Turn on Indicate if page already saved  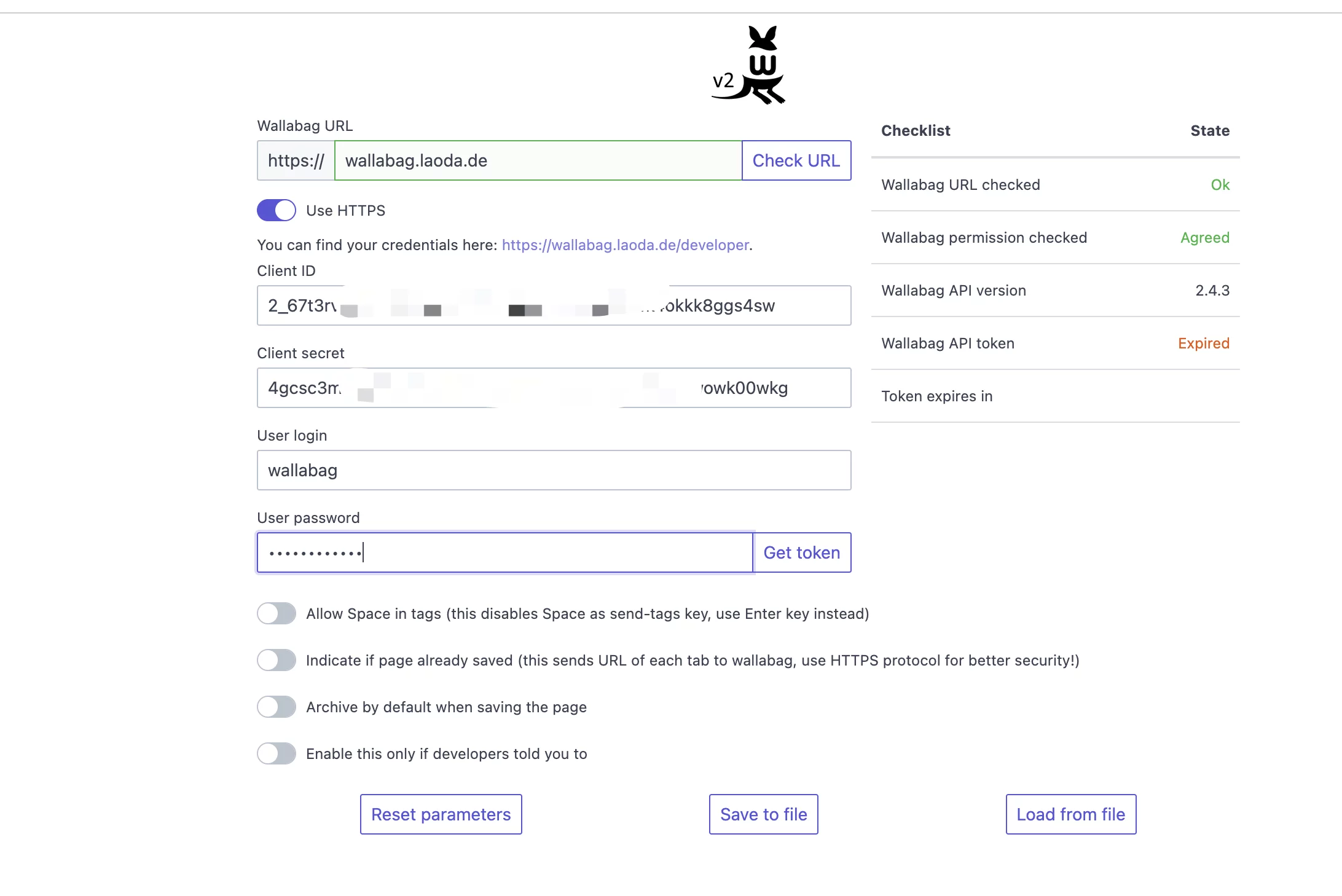(x=277, y=660)
